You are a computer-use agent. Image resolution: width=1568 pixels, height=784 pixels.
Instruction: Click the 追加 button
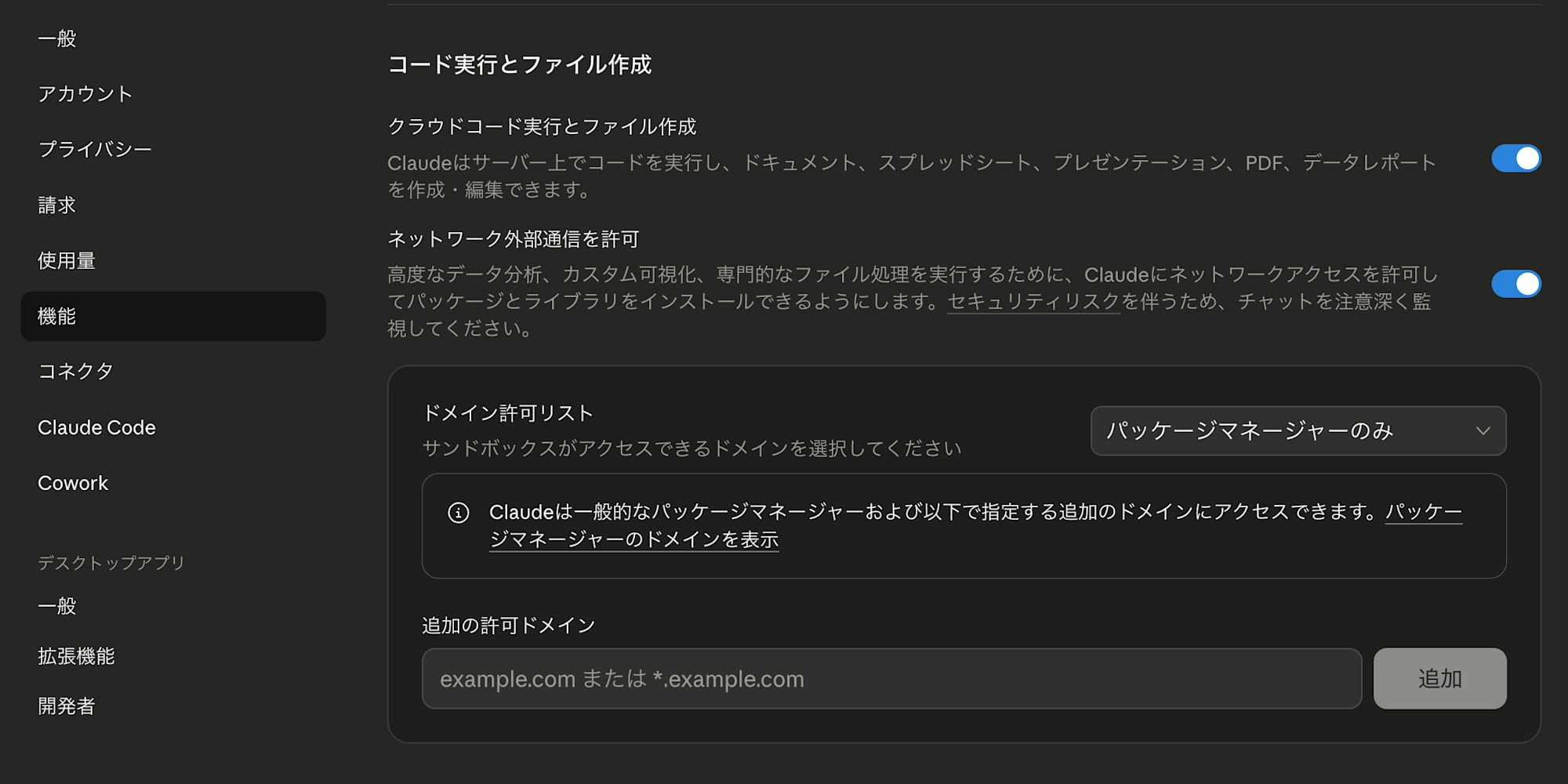point(1439,678)
